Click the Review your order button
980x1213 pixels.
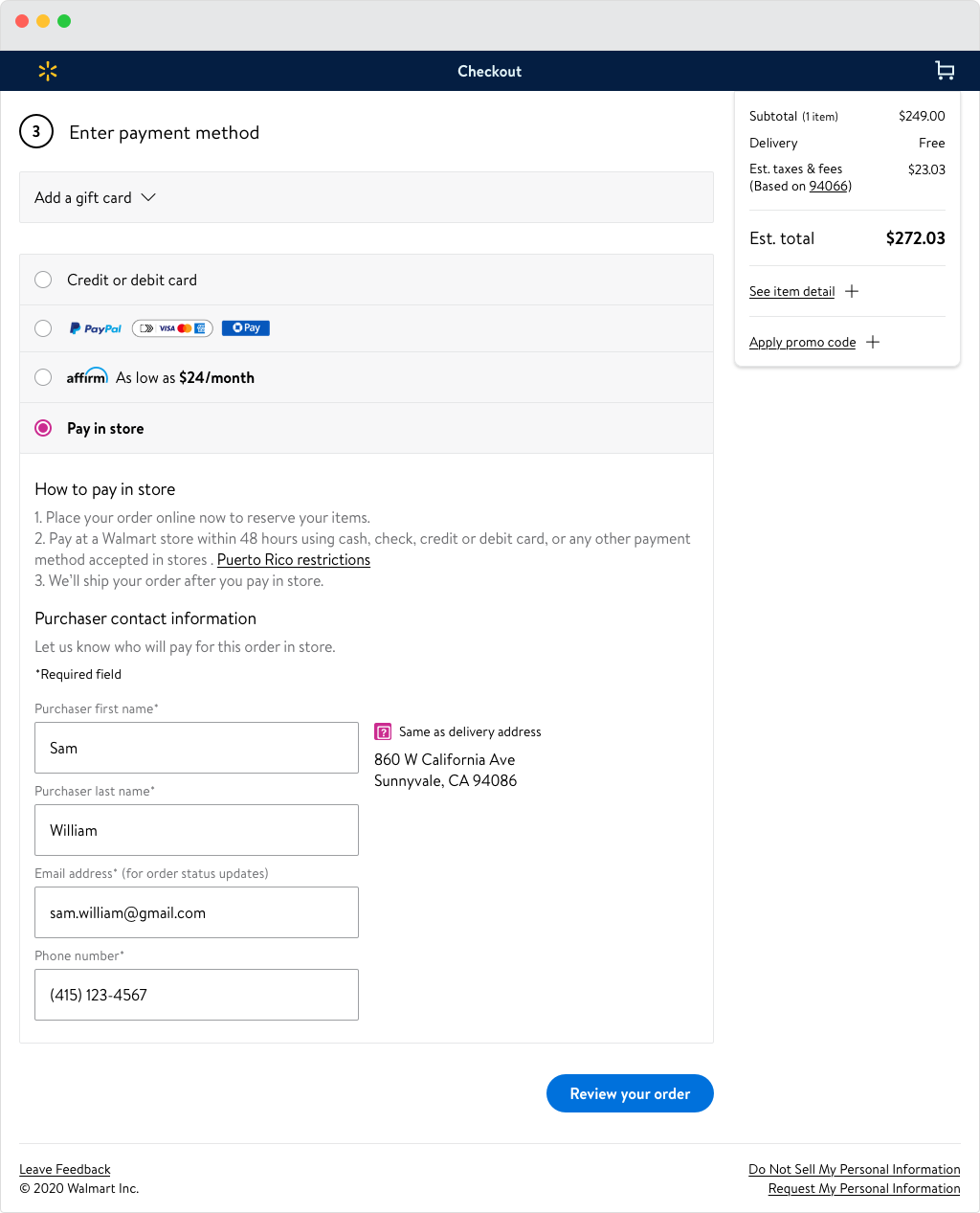(630, 1093)
